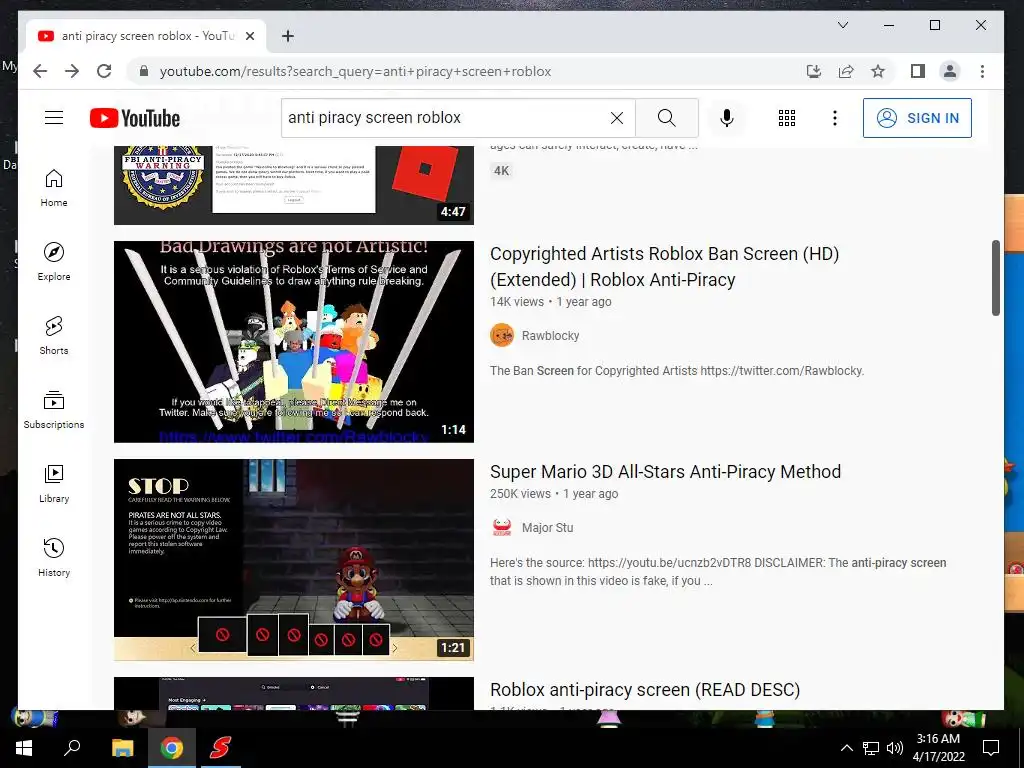Click the Rawblocky channel avatar
This screenshot has width=1024, height=768.
pyautogui.click(x=502, y=336)
